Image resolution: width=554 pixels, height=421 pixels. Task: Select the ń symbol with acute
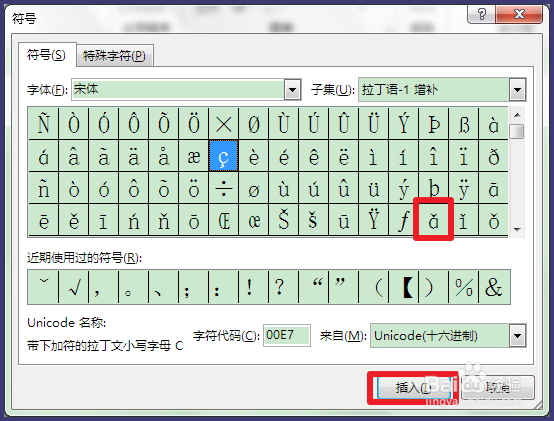tap(134, 220)
